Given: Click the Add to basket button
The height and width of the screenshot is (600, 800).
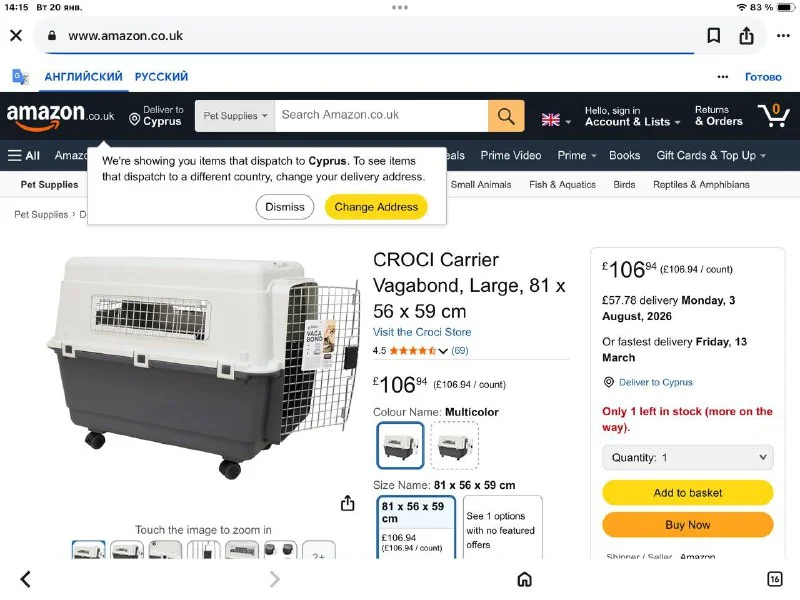Looking at the screenshot, I should coord(687,493).
